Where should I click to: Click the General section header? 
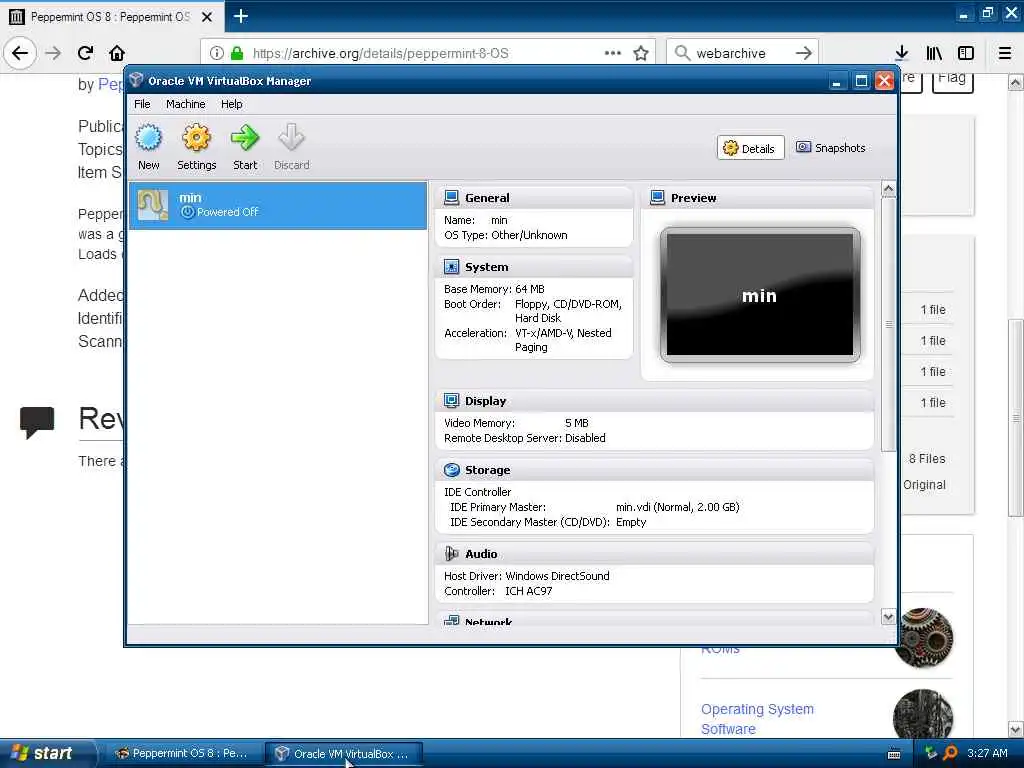coord(534,198)
